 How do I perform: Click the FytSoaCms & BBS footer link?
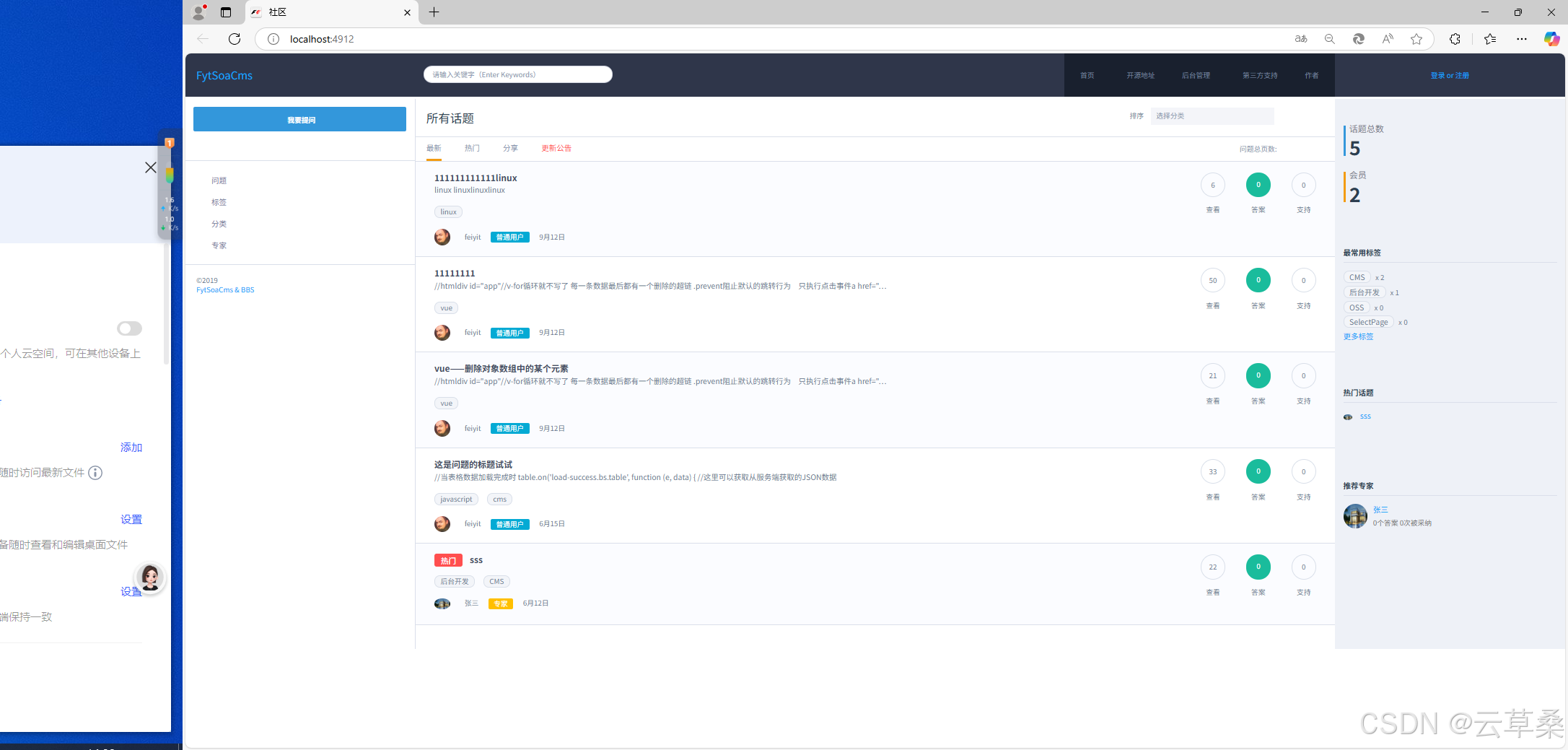tap(225, 290)
